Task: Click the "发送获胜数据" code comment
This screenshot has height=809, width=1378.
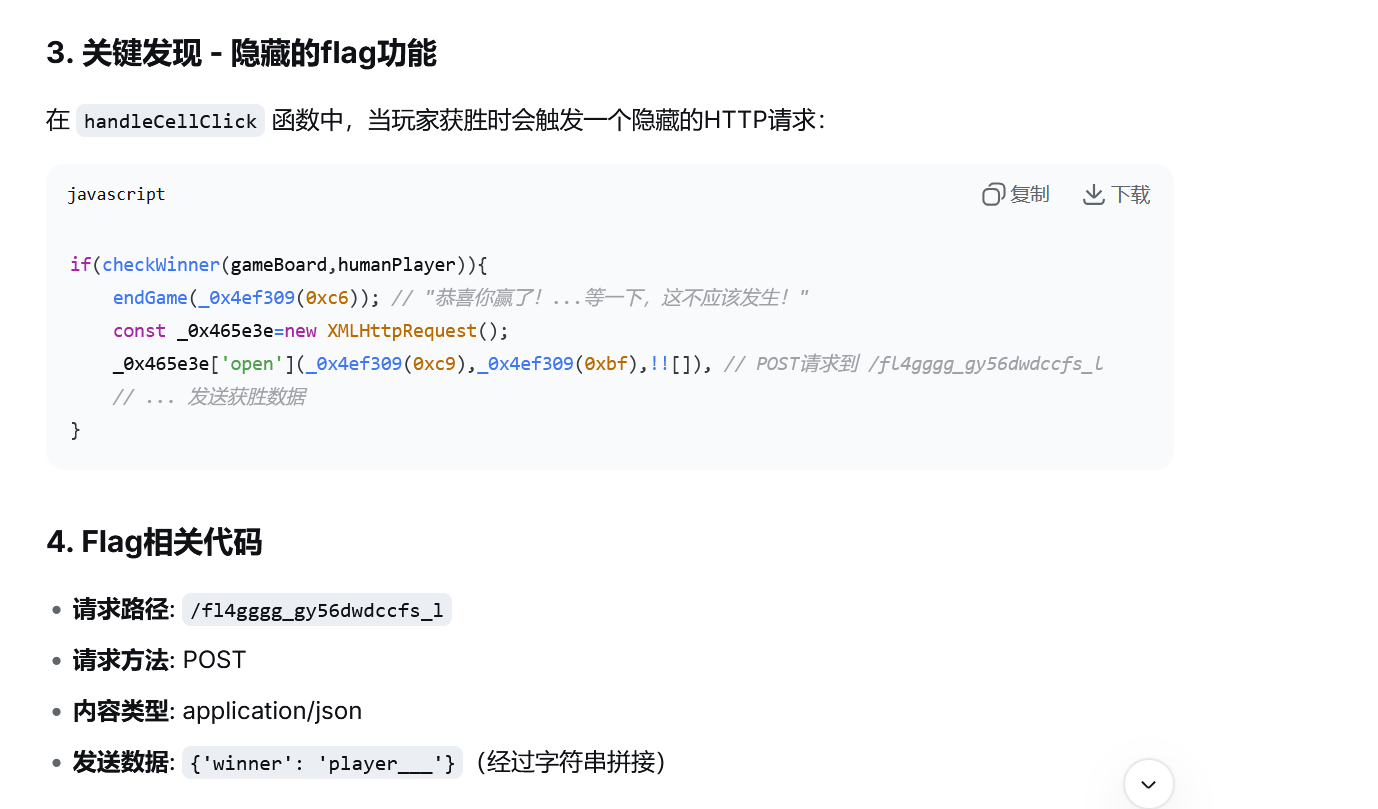Action: click(x=246, y=397)
